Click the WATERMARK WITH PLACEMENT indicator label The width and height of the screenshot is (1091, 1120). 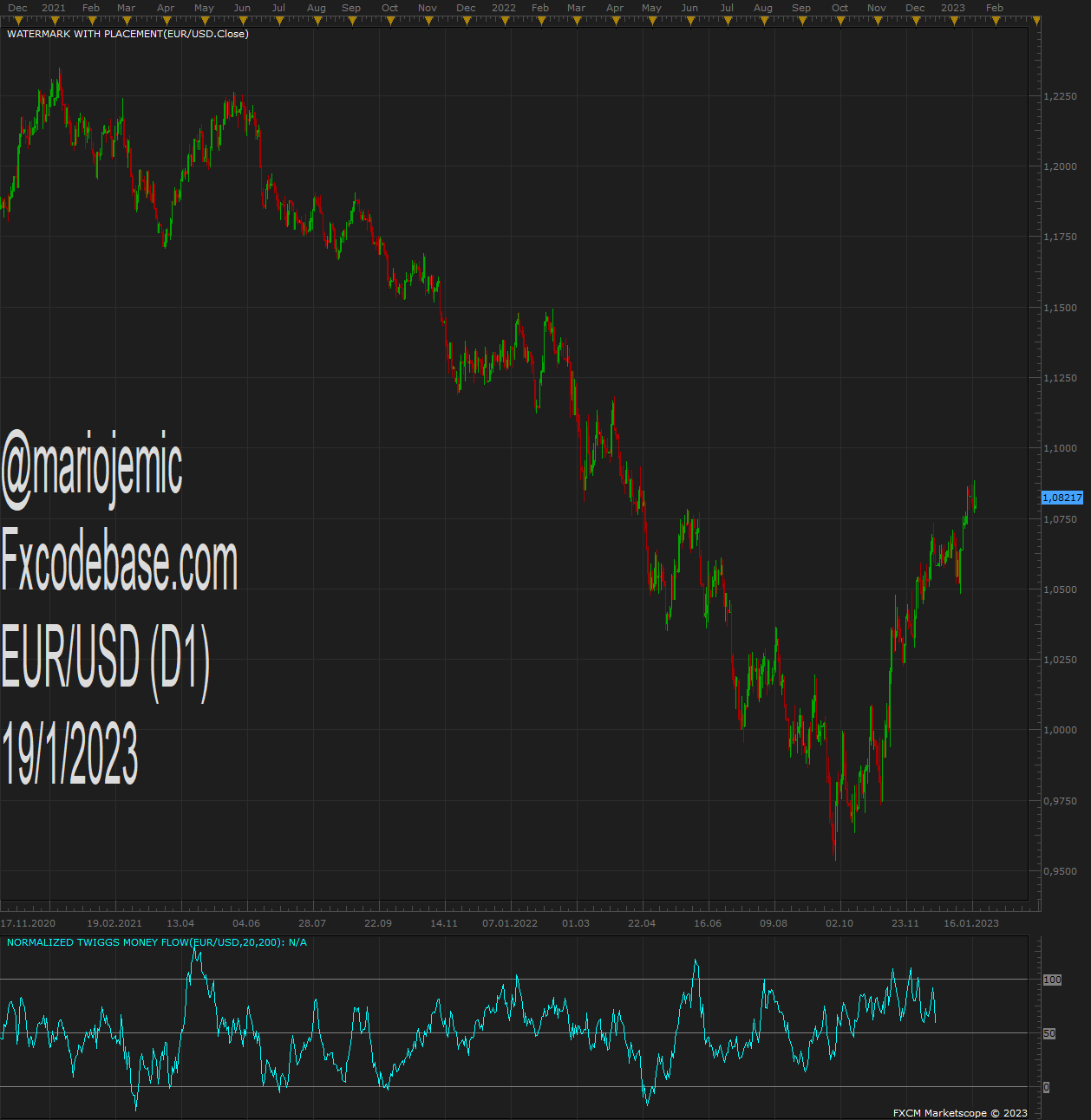pyautogui.click(x=127, y=34)
